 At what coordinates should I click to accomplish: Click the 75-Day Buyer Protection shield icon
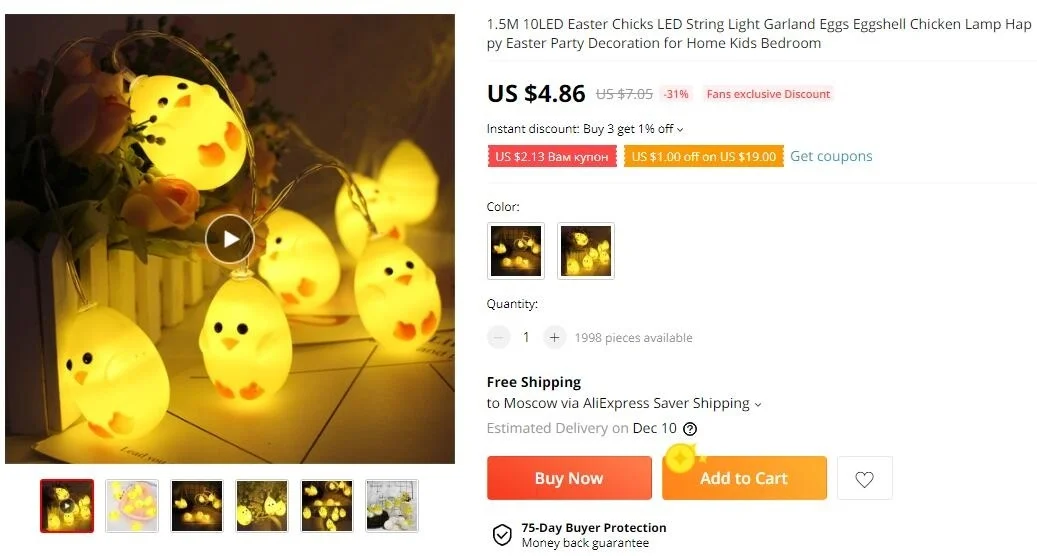pyautogui.click(x=502, y=535)
